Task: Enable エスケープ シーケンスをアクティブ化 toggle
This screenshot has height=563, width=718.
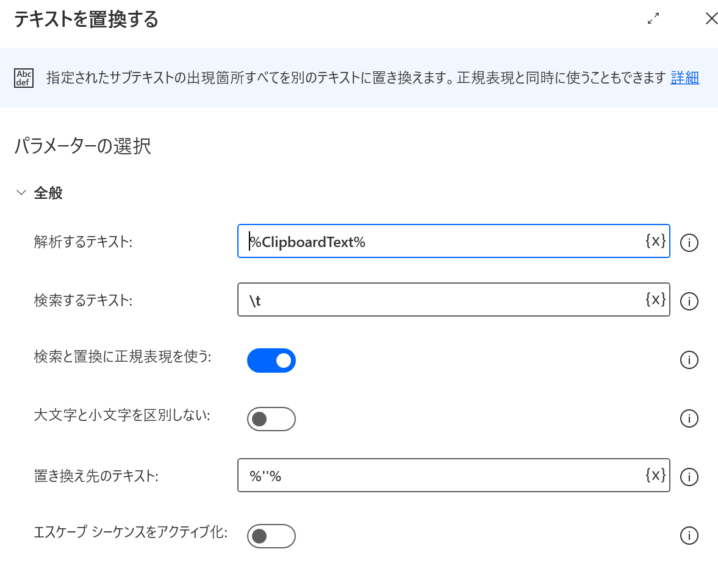Action: 272,536
